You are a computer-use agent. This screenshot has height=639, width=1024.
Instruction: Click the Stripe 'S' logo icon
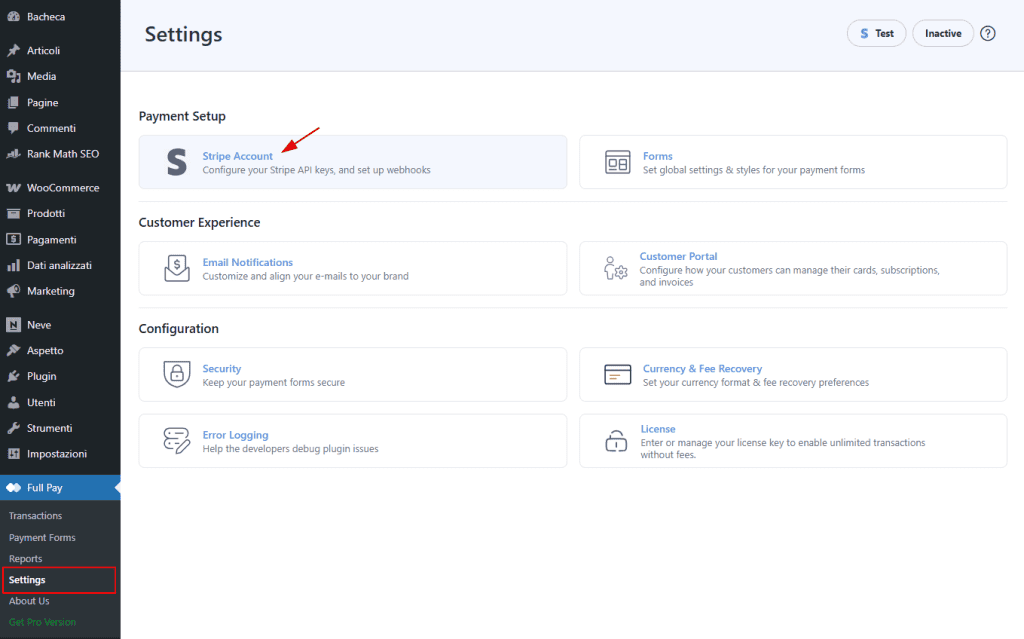(177, 162)
